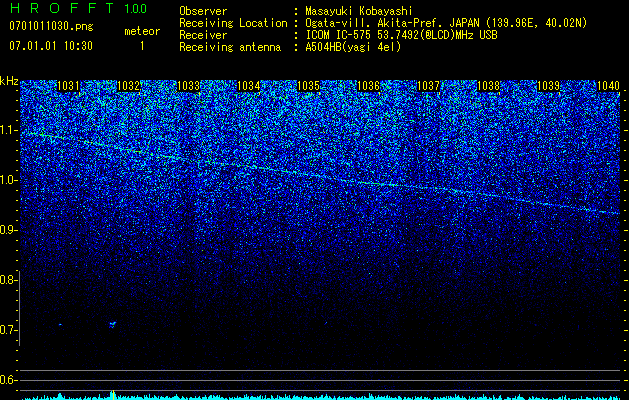Click the 1.1 kHz frequency axis label
The height and width of the screenshot is (400, 629).
pos(8,130)
